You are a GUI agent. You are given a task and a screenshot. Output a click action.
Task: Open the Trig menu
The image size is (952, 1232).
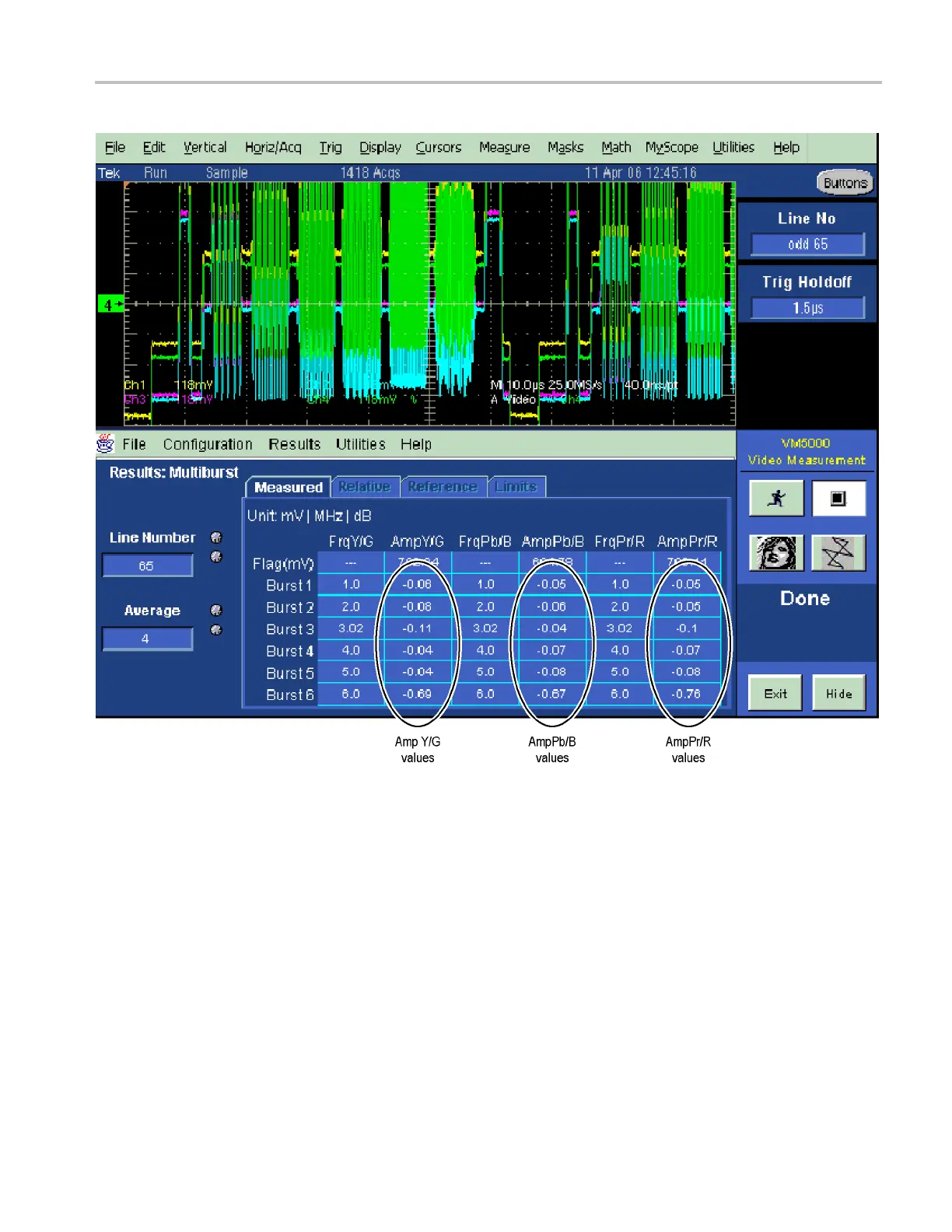(x=331, y=147)
